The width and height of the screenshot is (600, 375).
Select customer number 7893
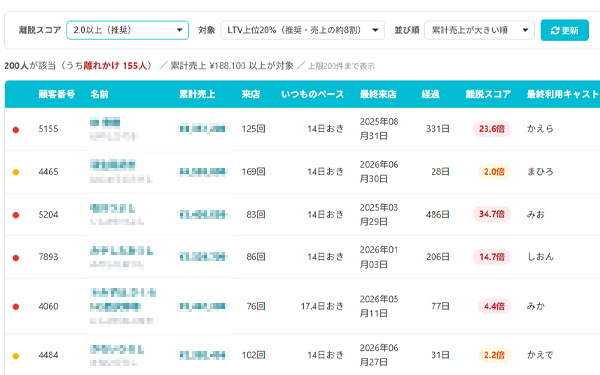click(x=48, y=257)
